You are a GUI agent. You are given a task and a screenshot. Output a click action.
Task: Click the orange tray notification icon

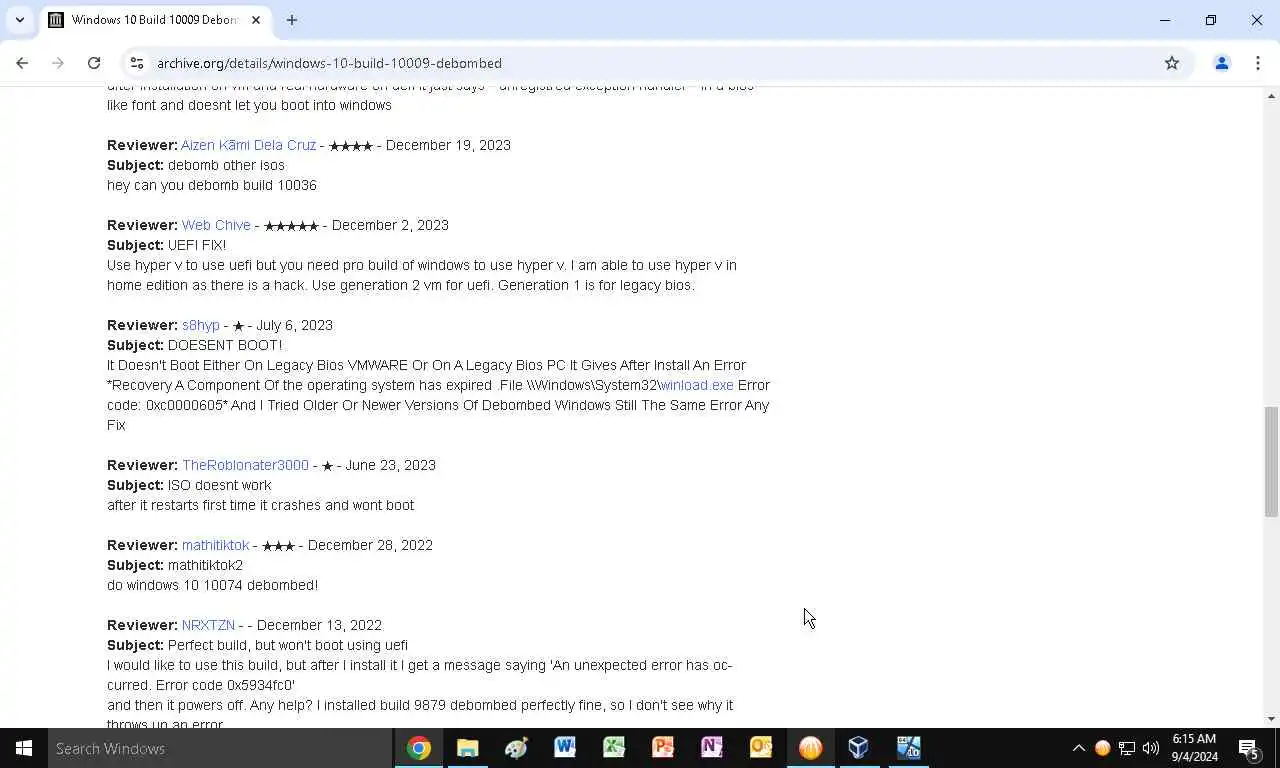(1102, 748)
